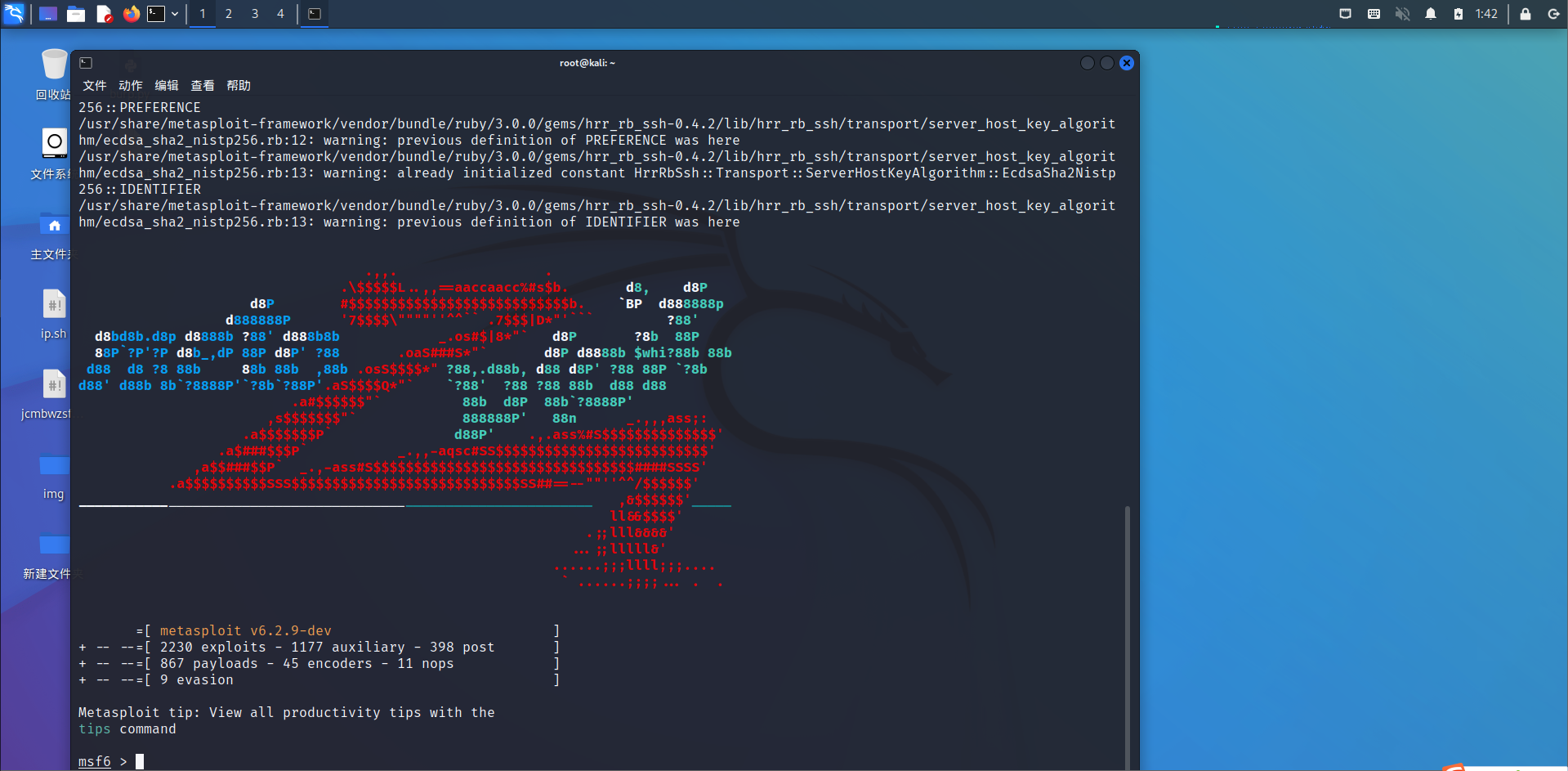The image size is (1568, 771).
Task: Switch to workspace 3
Action: coord(255,14)
